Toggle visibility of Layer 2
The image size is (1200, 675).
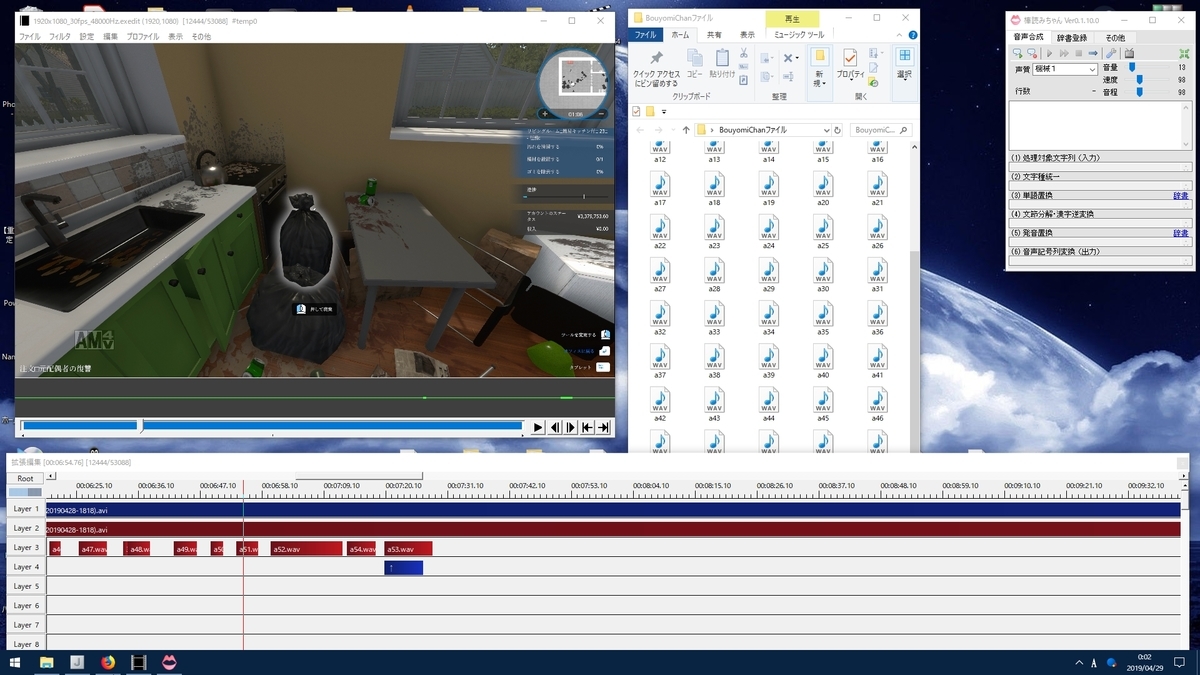click(x=26, y=528)
